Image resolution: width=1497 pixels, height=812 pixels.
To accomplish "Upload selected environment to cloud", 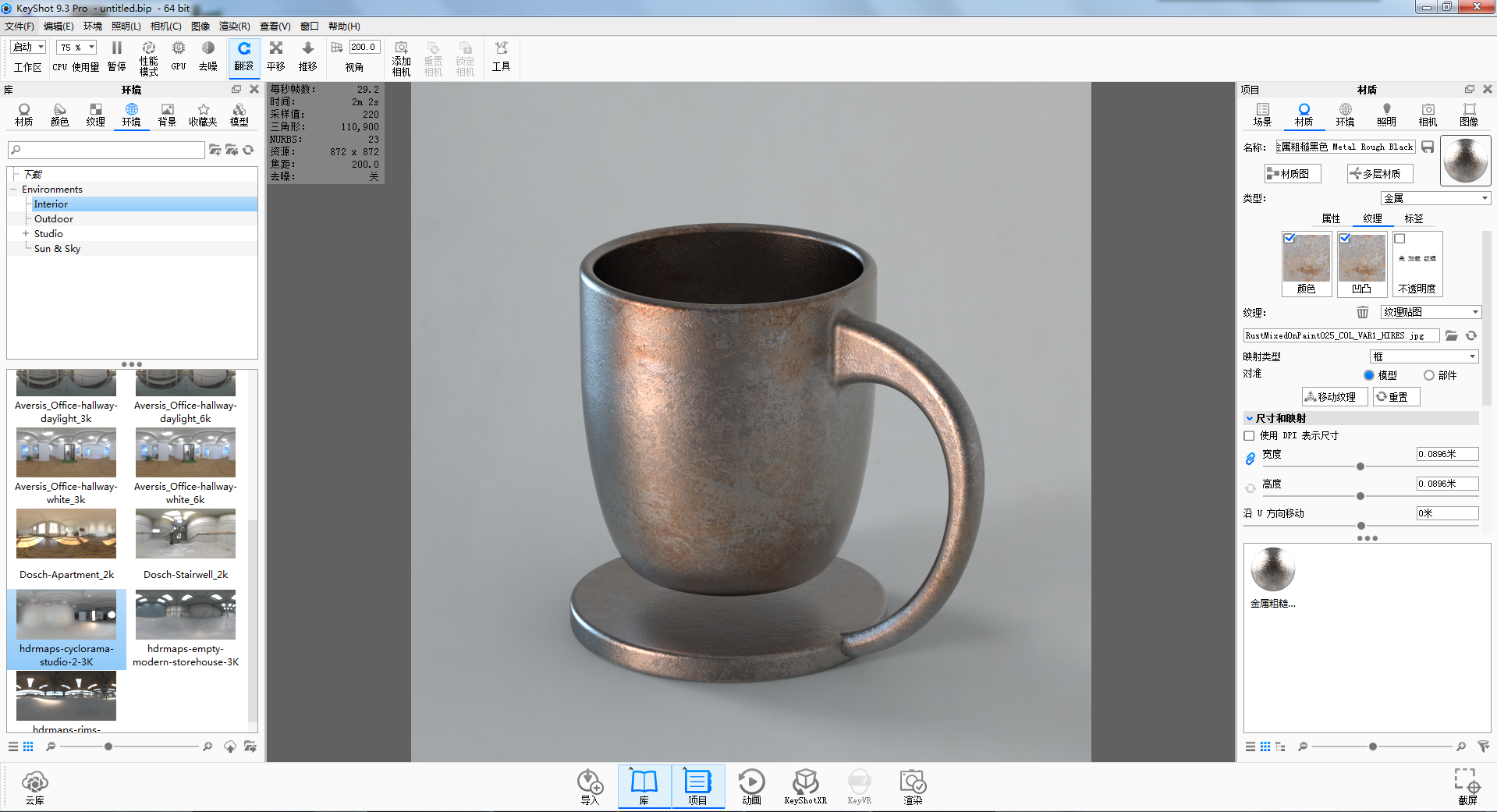I will click(230, 746).
